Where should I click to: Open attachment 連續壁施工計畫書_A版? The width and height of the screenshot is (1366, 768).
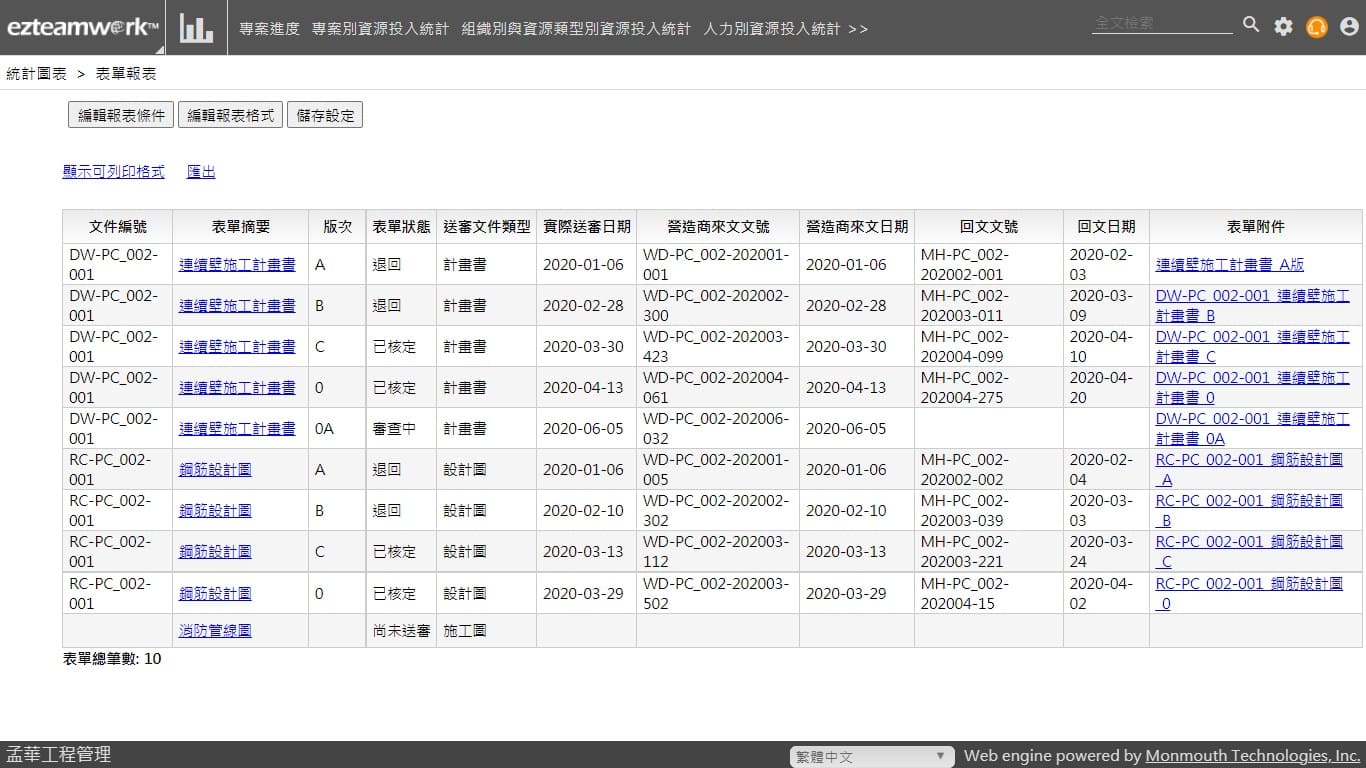pyautogui.click(x=1229, y=265)
